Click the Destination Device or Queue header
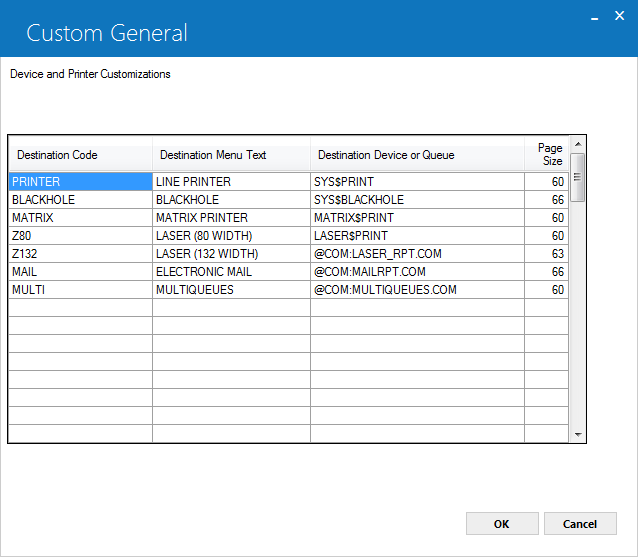This screenshot has width=638, height=557. [417, 155]
